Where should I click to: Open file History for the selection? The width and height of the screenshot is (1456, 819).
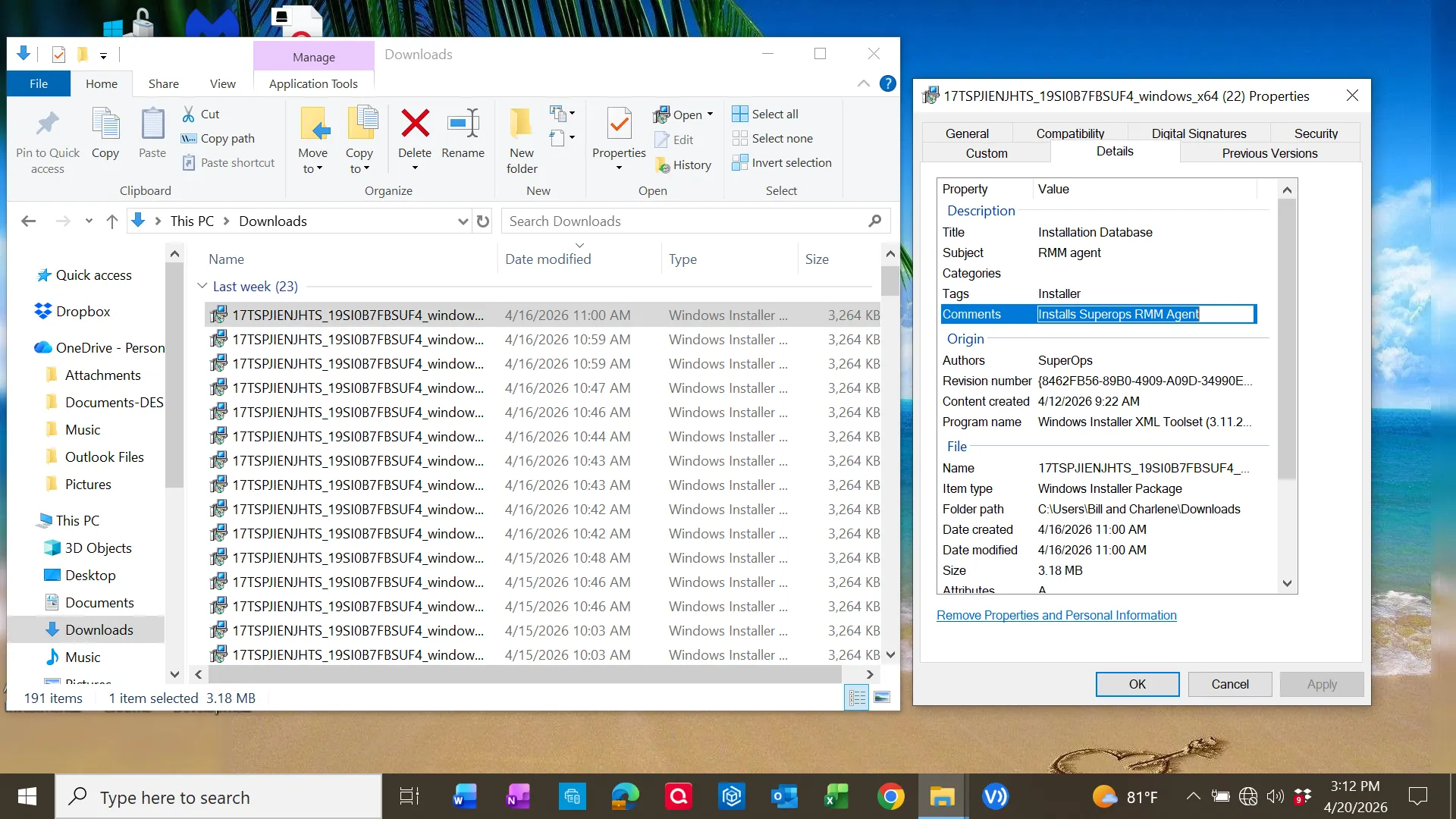pyautogui.click(x=683, y=165)
